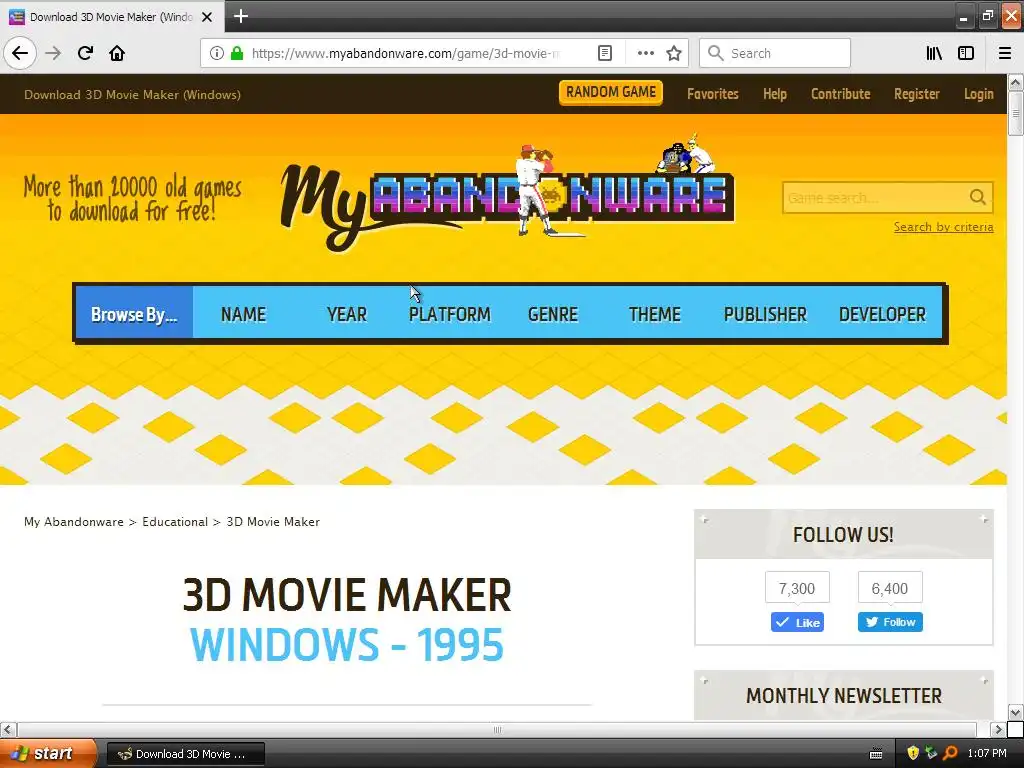This screenshot has width=1024, height=768.
Task: Select the Download 3D Movie taskbar button
Action: pos(185,754)
